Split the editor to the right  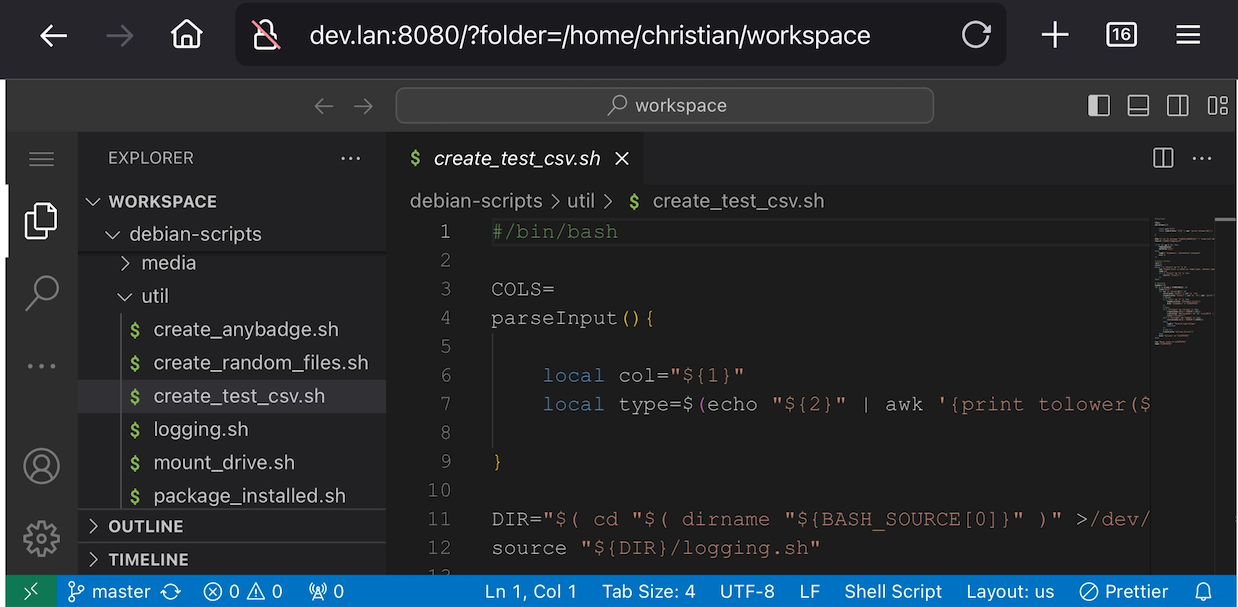[x=1163, y=158]
